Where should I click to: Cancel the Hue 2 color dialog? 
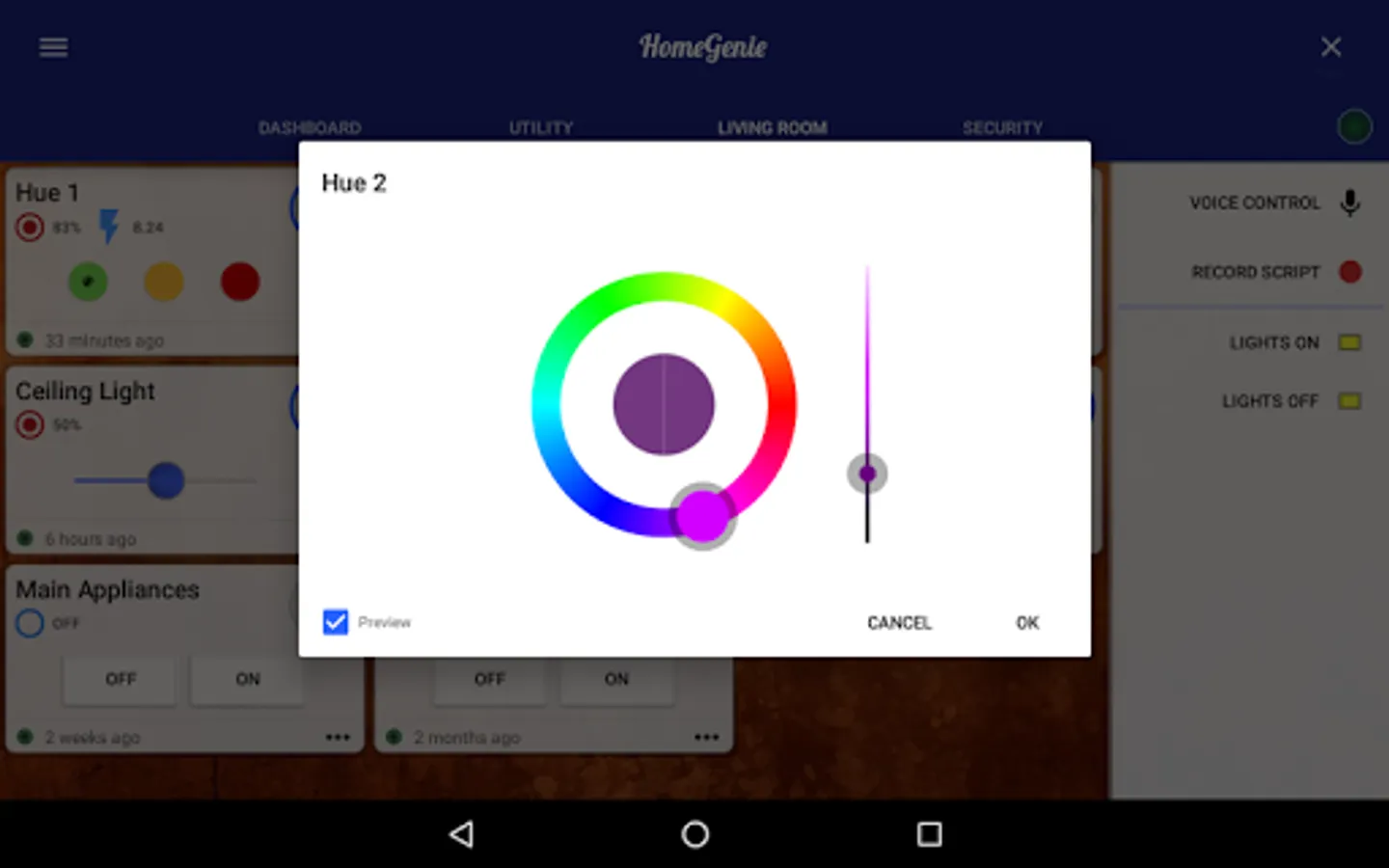coord(899,623)
